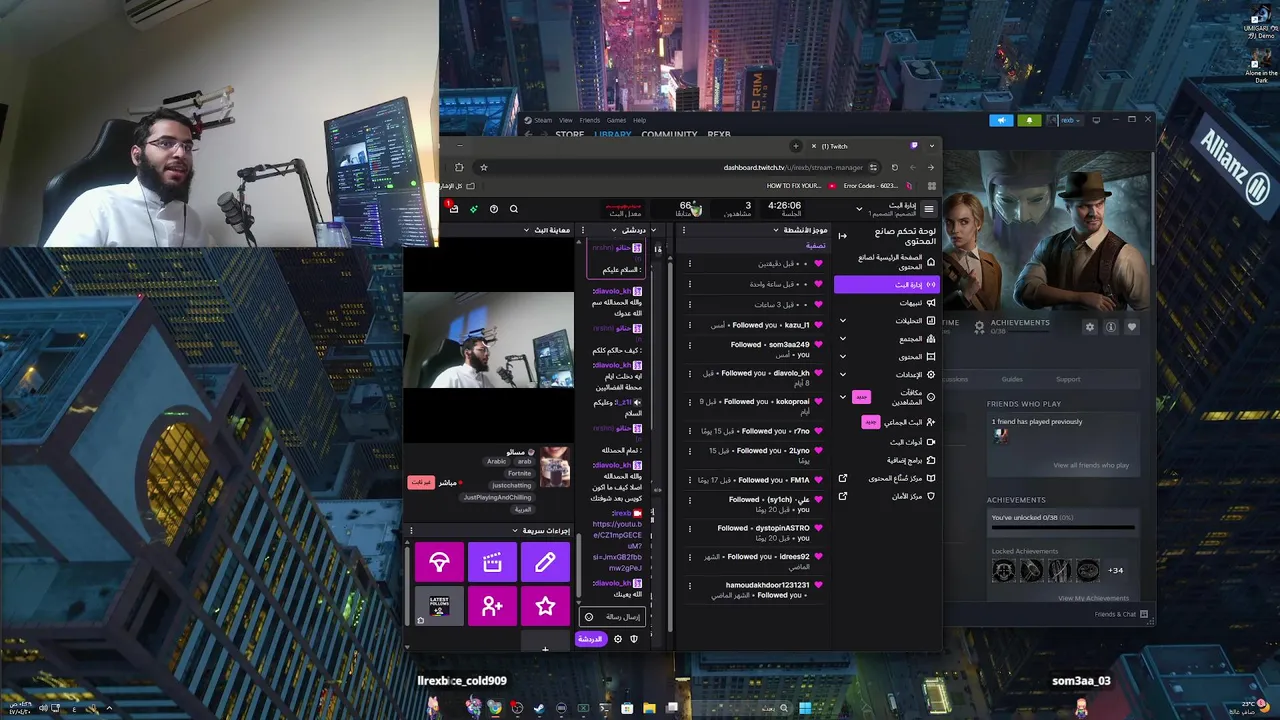Open Steam COMMUNITY tab
The width and height of the screenshot is (1280, 720).
[669, 134]
